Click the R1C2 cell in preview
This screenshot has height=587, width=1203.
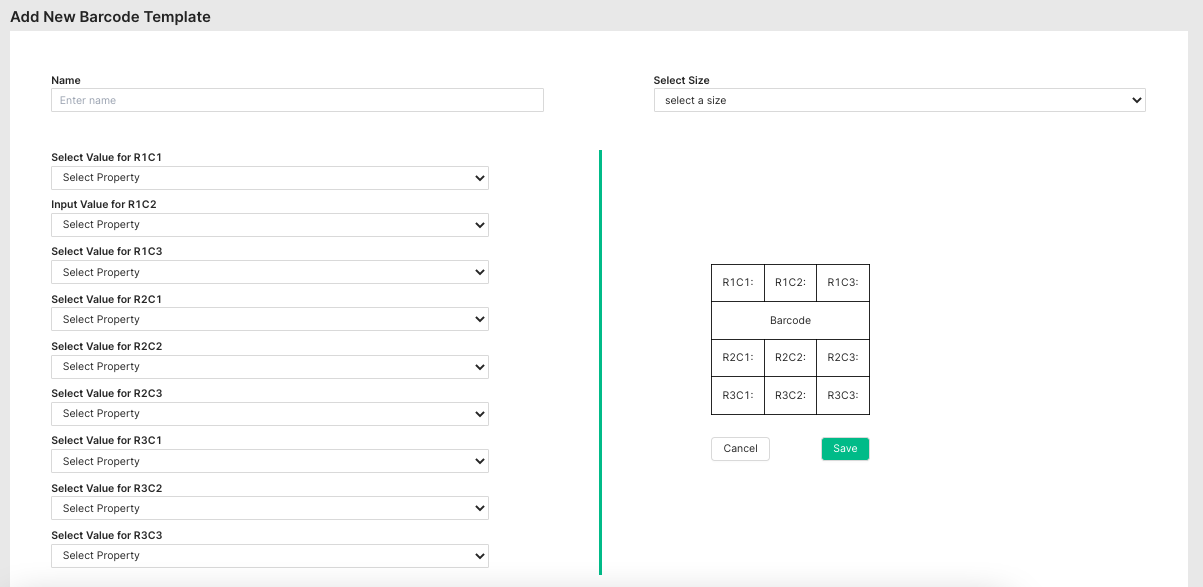click(790, 283)
